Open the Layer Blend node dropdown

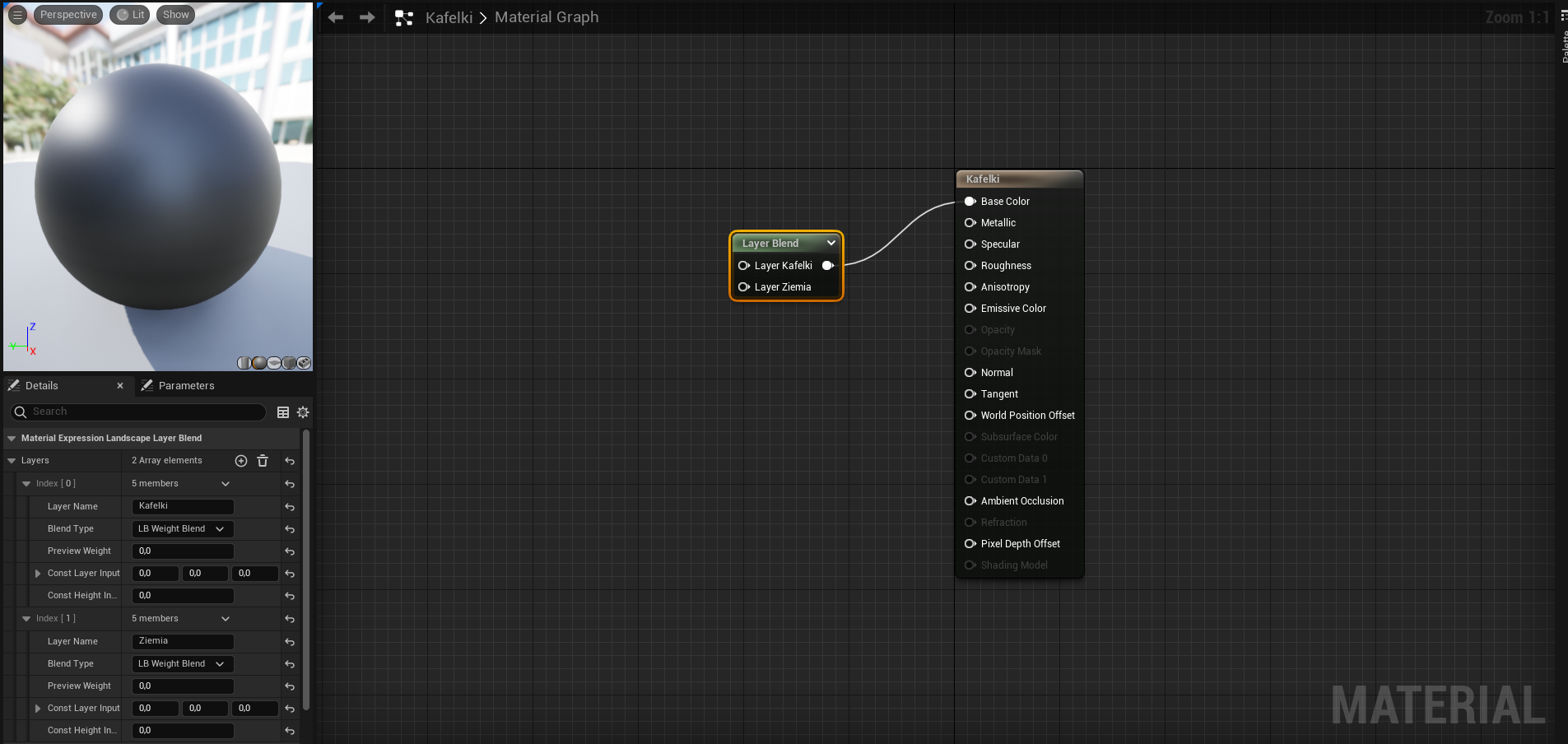point(831,243)
